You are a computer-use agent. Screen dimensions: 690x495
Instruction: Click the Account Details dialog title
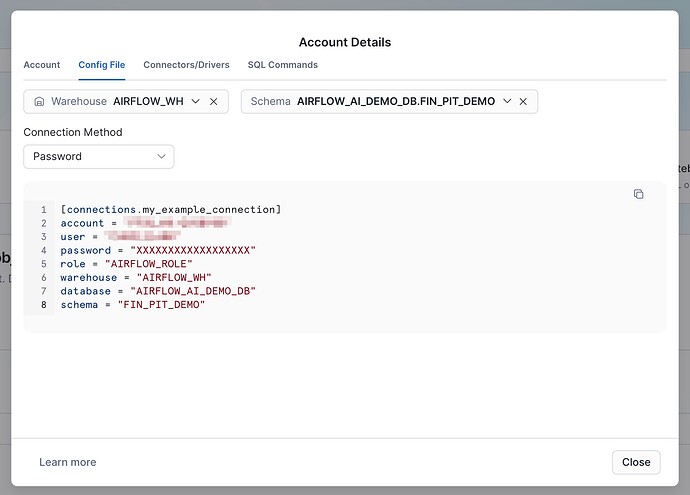point(345,42)
